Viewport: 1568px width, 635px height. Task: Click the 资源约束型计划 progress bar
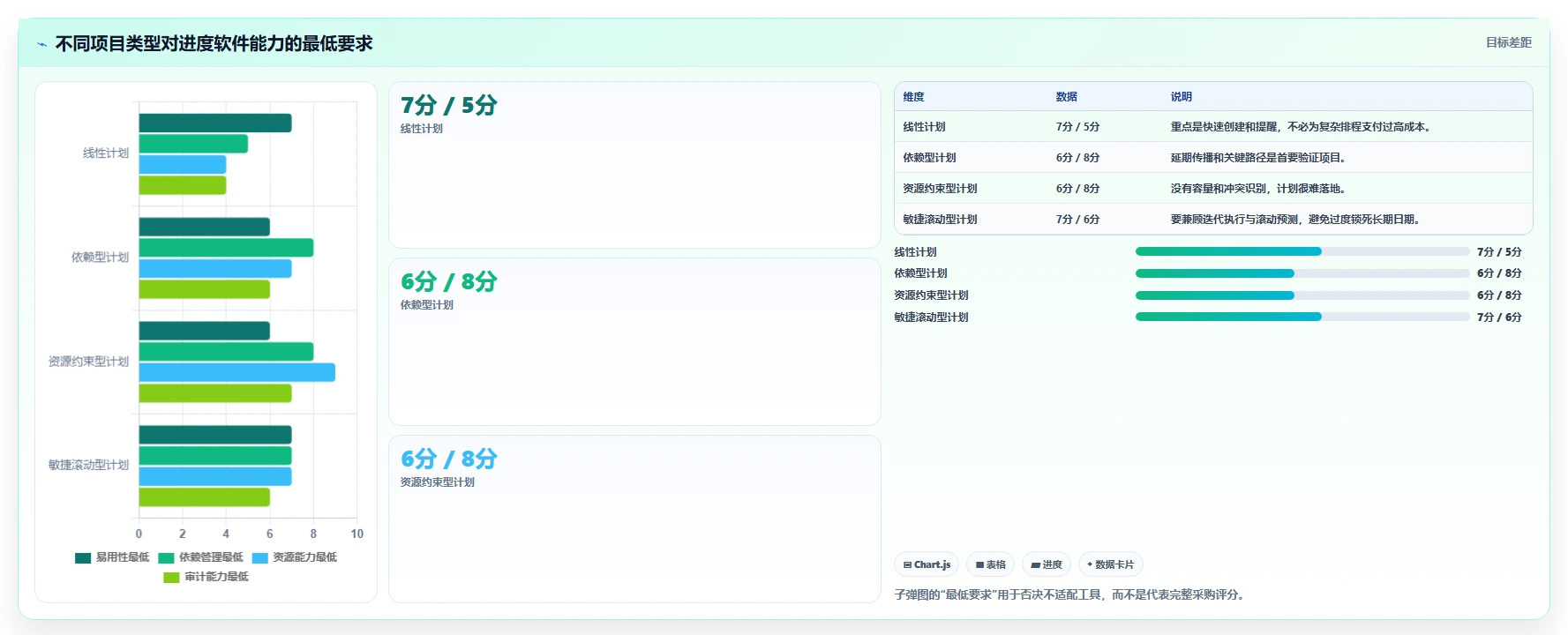(x=1302, y=295)
